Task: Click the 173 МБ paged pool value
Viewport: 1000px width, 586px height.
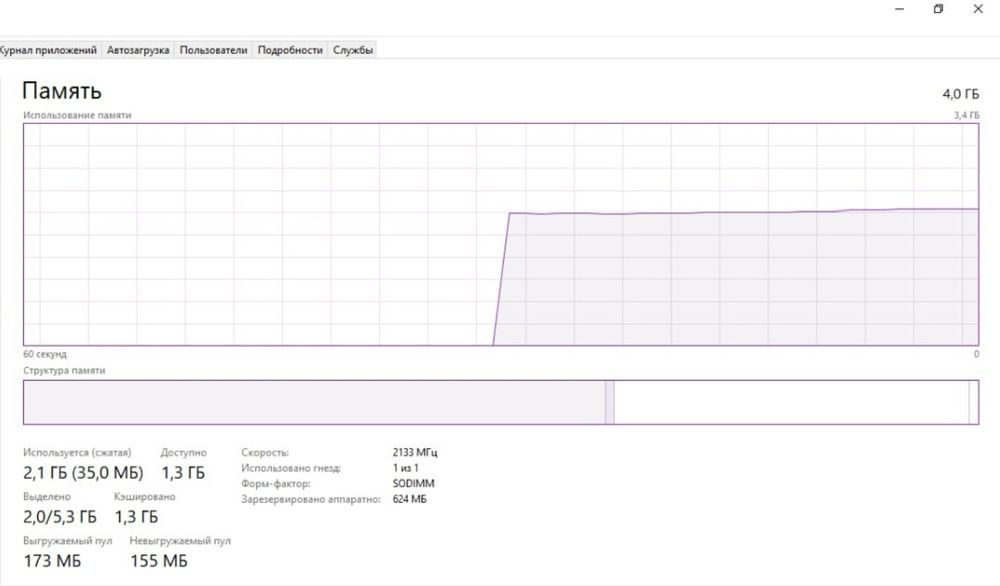Action: coord(52,561)
